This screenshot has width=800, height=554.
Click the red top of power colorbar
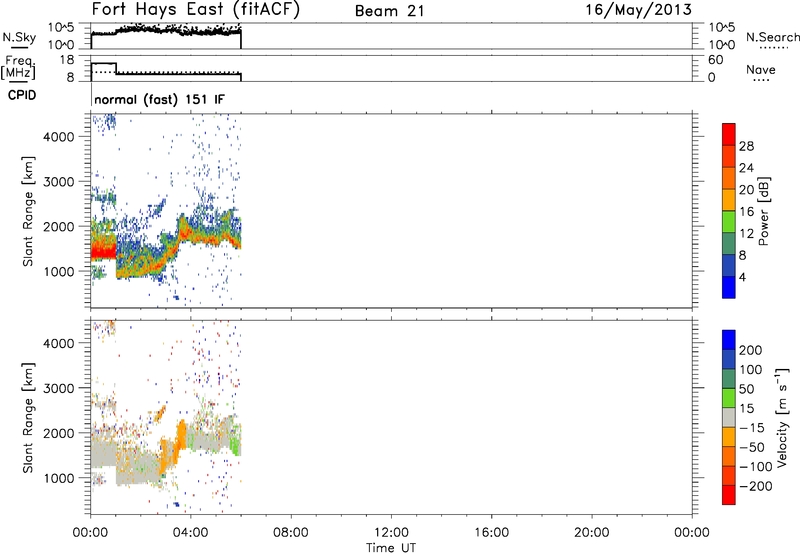click(x=729, y=134)
